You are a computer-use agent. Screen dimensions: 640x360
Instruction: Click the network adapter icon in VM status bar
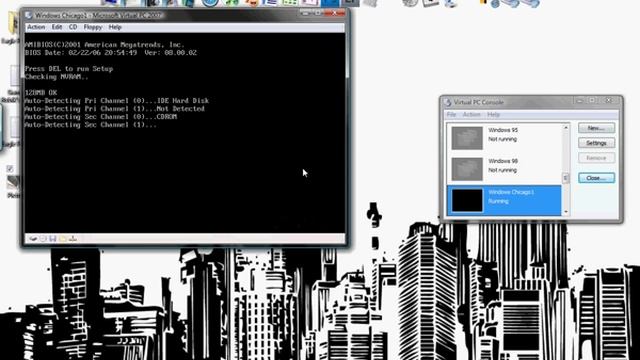[73, 238]
